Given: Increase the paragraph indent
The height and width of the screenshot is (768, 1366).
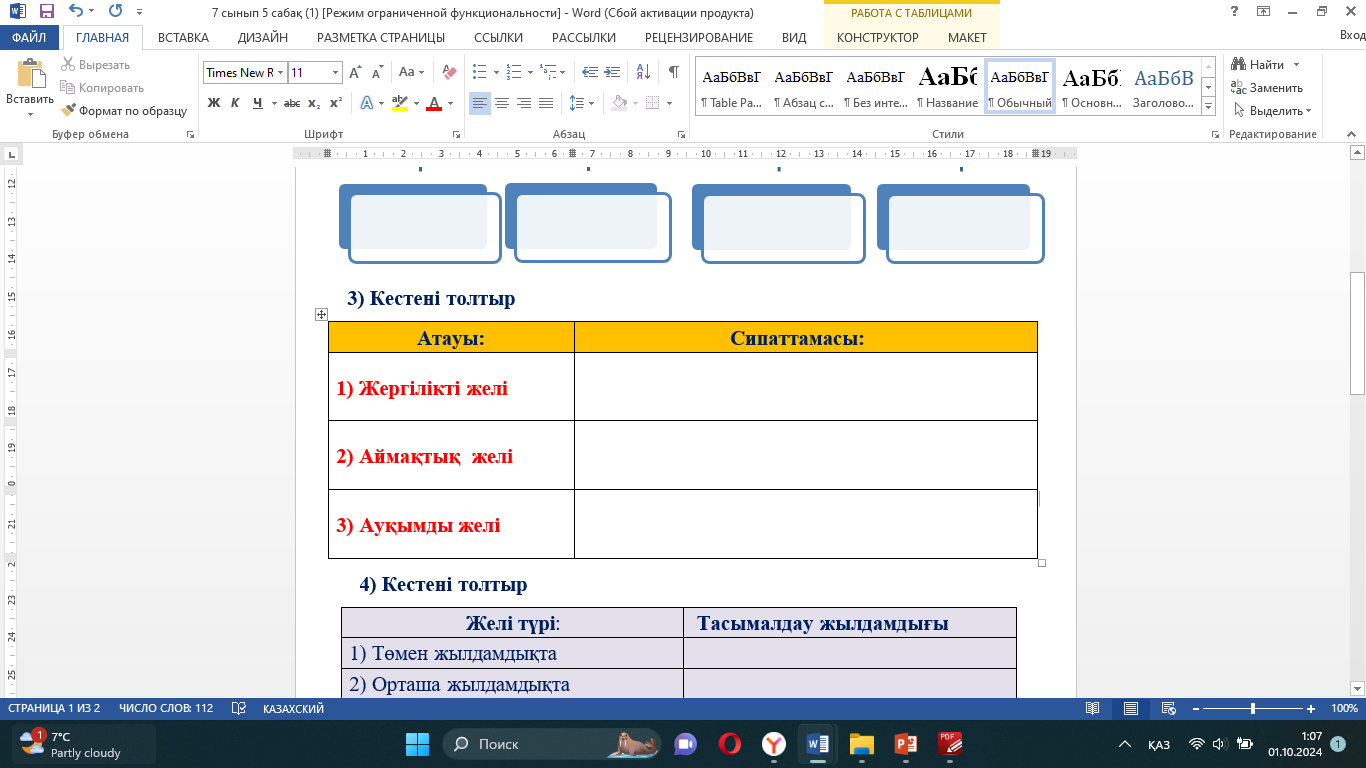Looking at the screenshot, I should click(612, 73).
